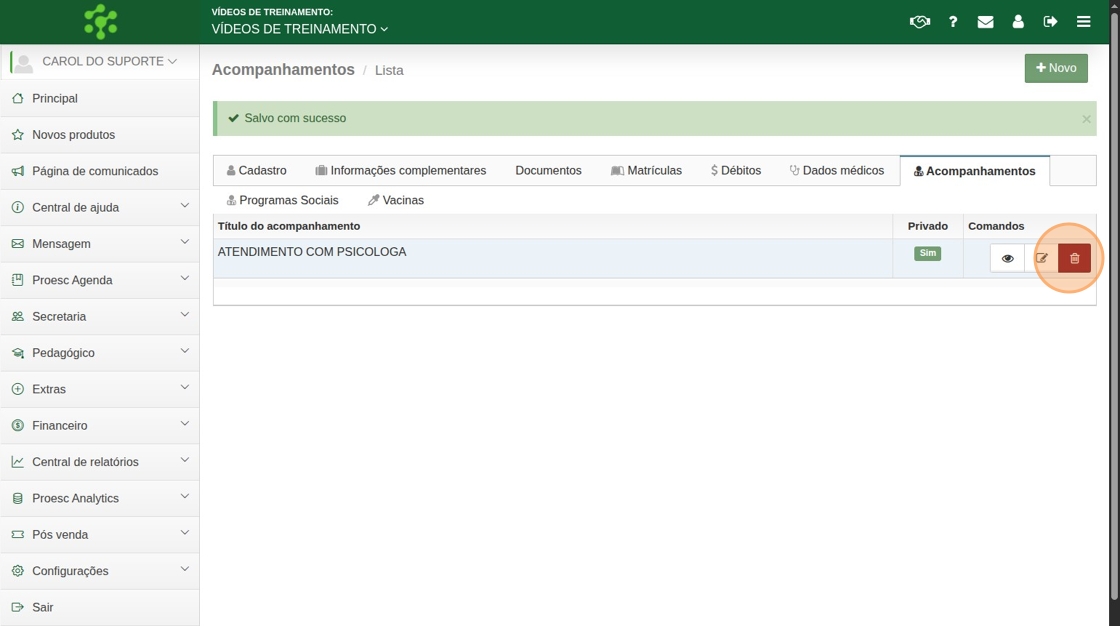Click the Central de ajuda info icon
The image size is (1120, 626).
click(18, 207)
